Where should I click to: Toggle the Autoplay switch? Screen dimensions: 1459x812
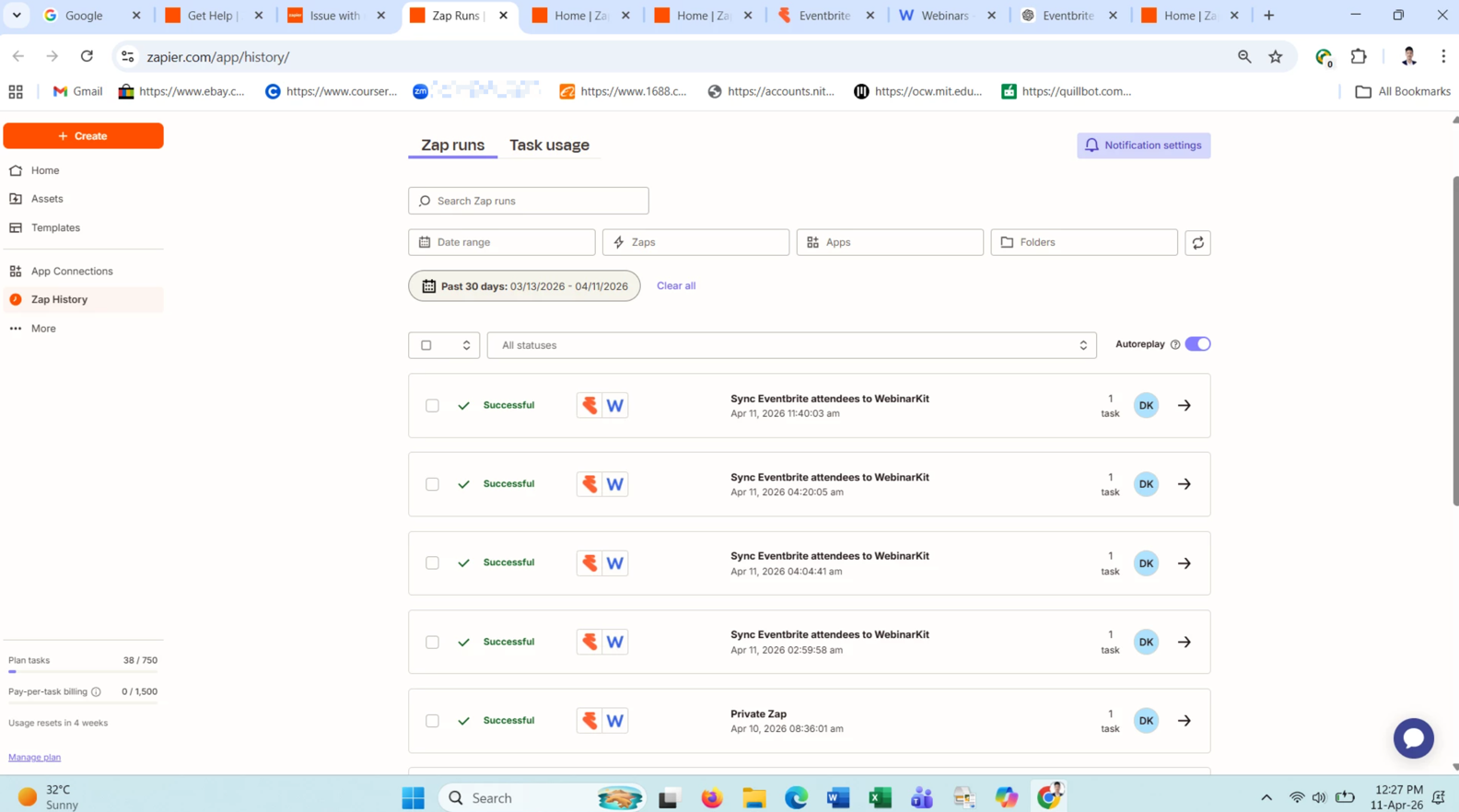click(x=1197, y=344)
